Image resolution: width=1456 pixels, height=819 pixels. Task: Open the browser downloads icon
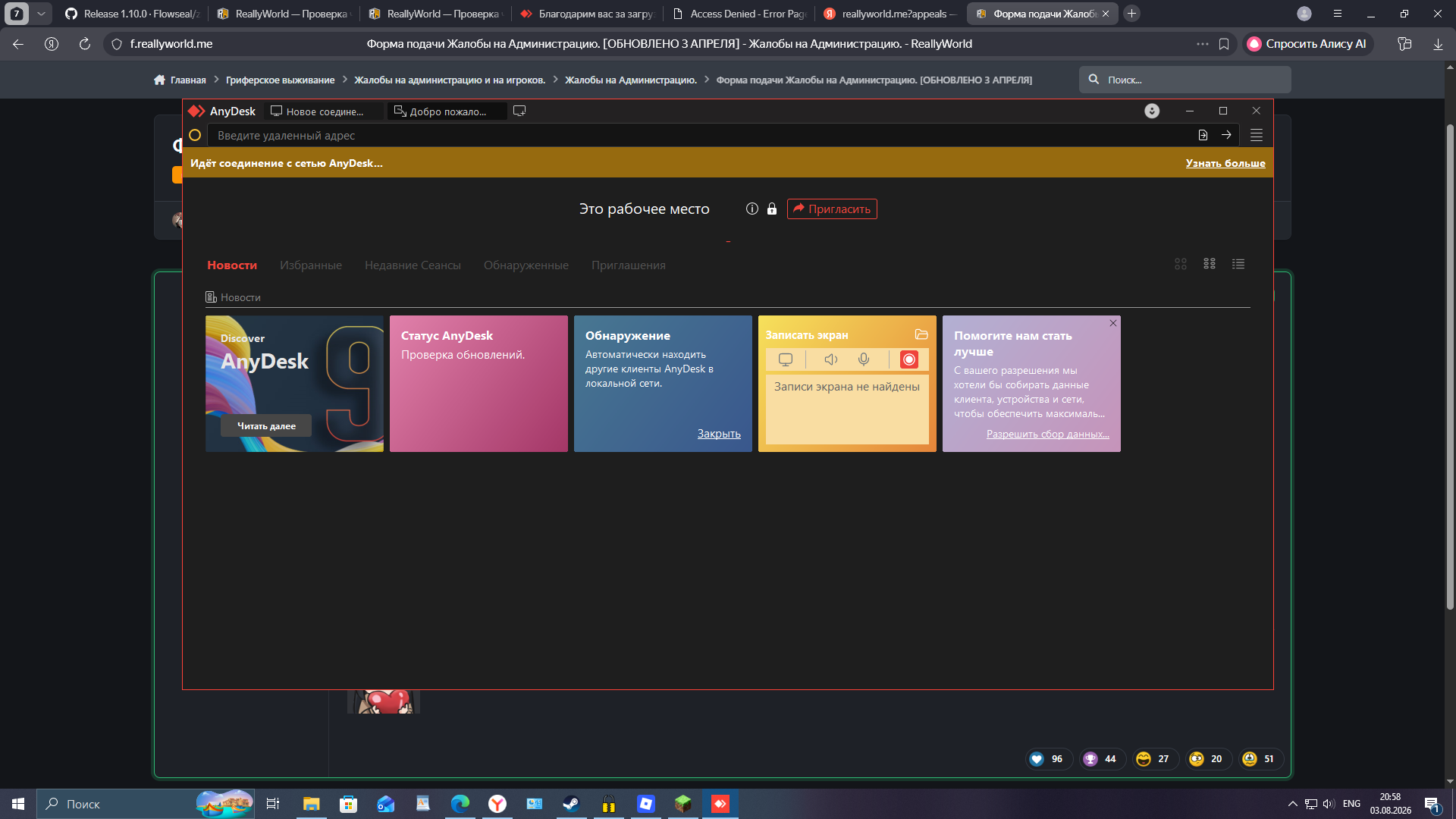1438,44
